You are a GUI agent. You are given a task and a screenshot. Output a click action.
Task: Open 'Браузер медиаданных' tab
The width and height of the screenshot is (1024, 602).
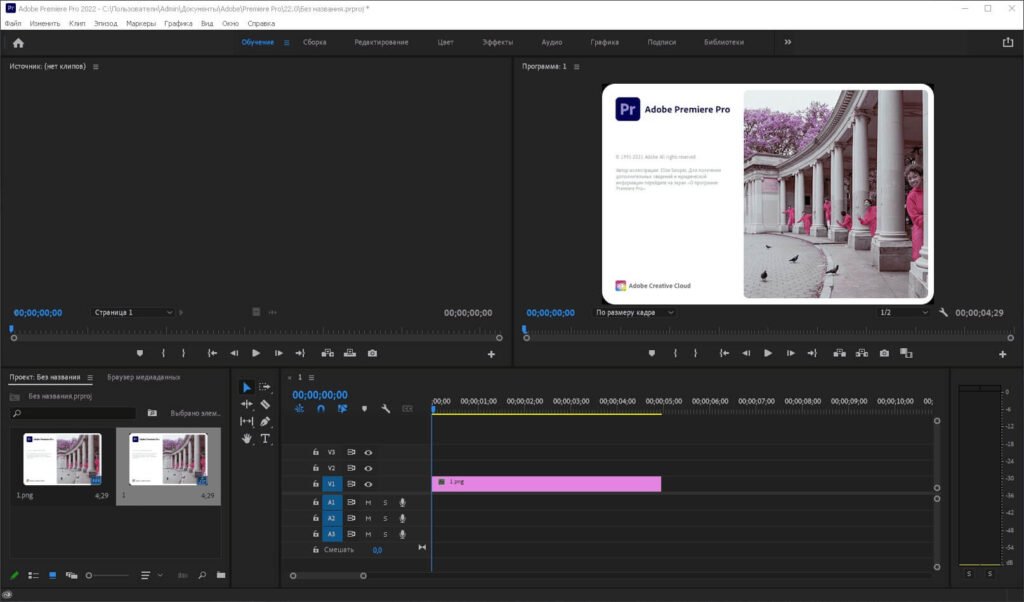144,377
